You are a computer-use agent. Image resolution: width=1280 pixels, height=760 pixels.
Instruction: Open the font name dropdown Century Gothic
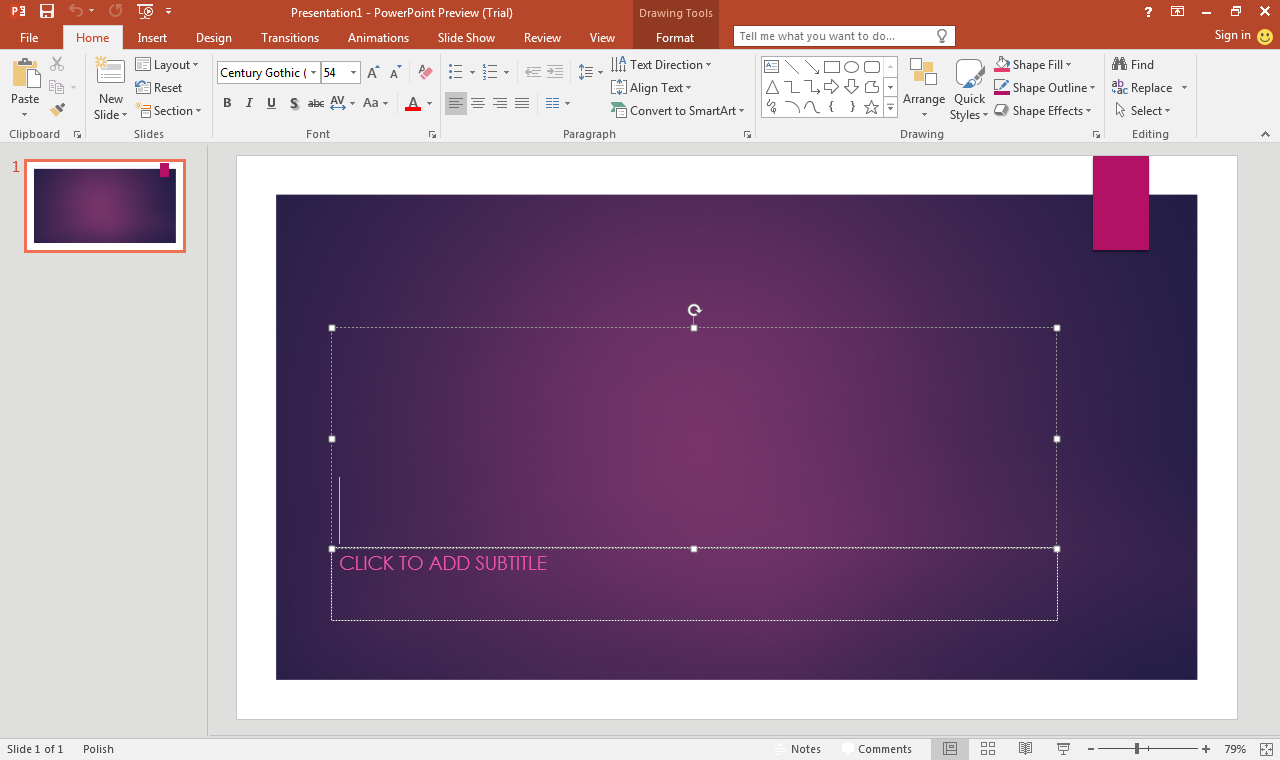point(313,73)
